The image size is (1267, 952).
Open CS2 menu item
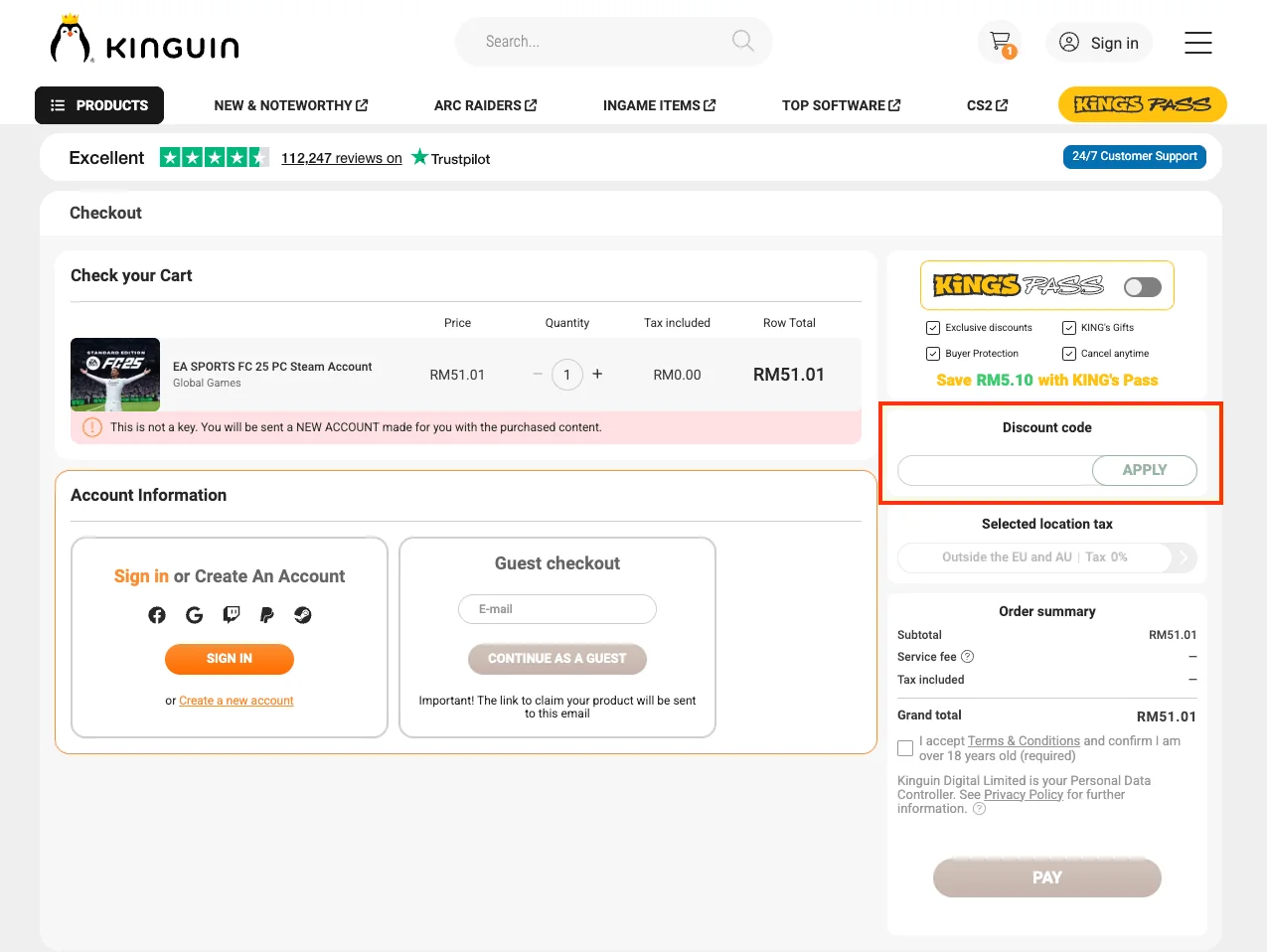(x=988, y=105)
